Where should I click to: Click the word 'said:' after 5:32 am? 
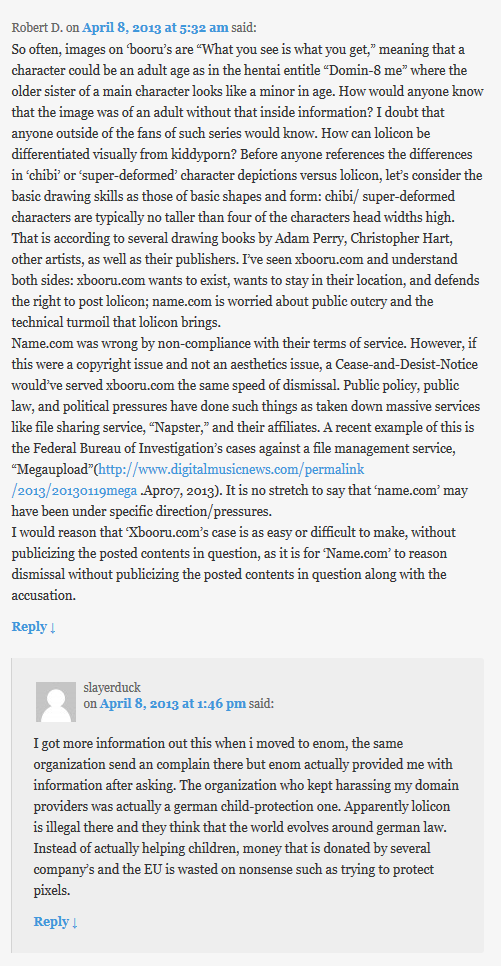(x=244, y=27)
